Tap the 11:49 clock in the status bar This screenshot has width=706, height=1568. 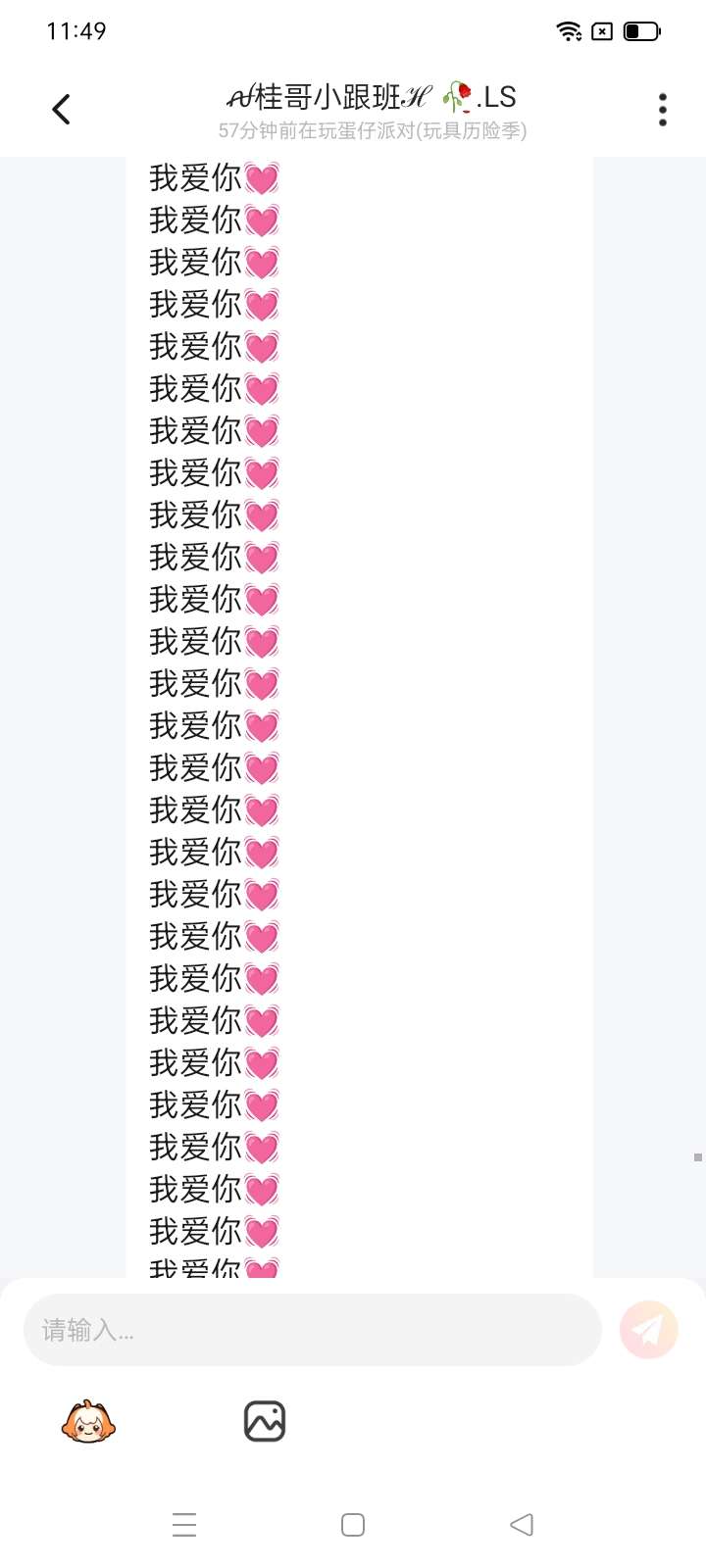coord(76,31)
